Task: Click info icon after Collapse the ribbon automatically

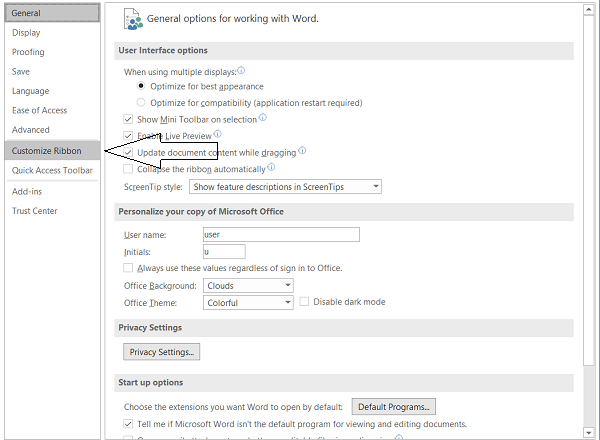Action: coord(271,168)
